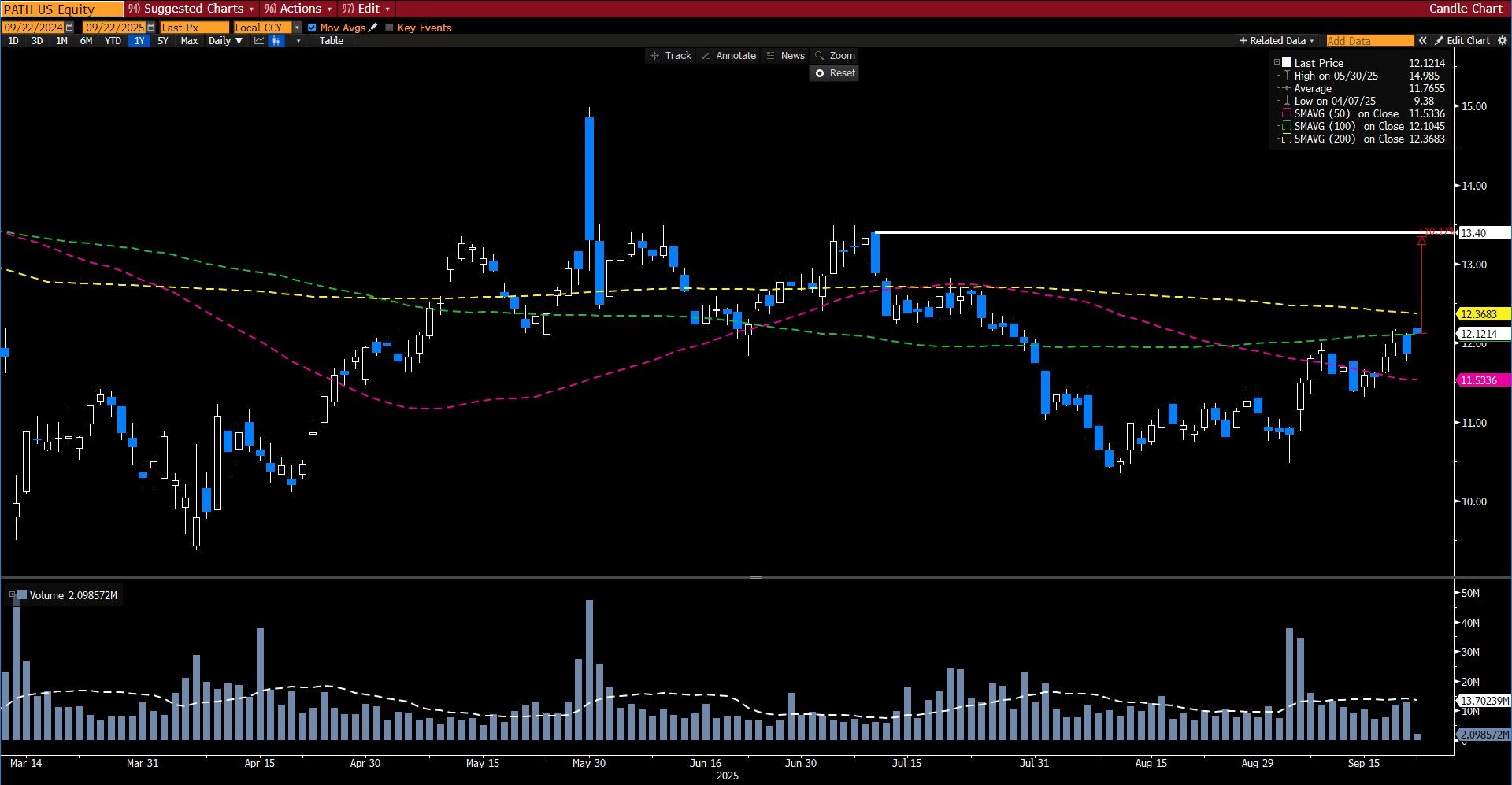Collapse the Last Price legend tree
The image size is (1512, 785).
(x=1277, y=63)
